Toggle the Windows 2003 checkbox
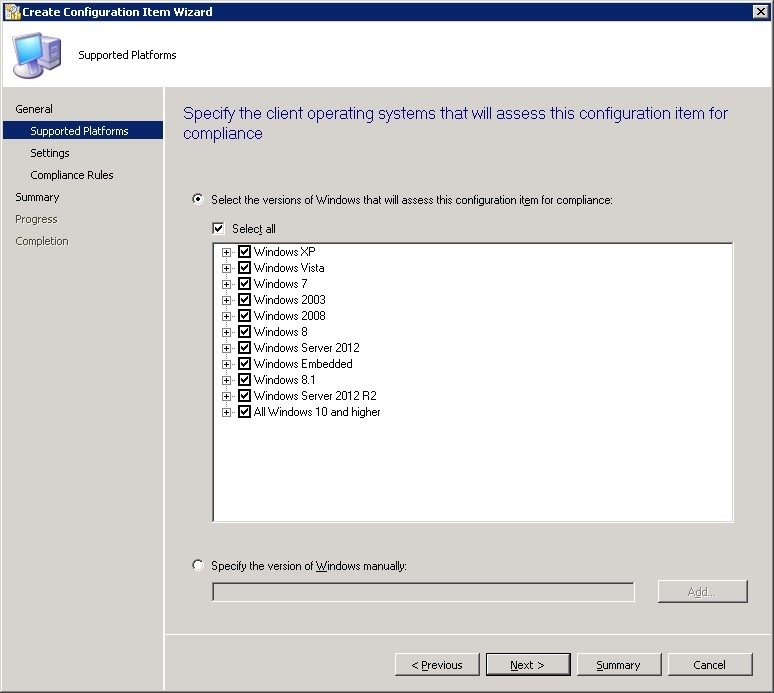This screenshot has height=693, width=774. pos(244,300)
